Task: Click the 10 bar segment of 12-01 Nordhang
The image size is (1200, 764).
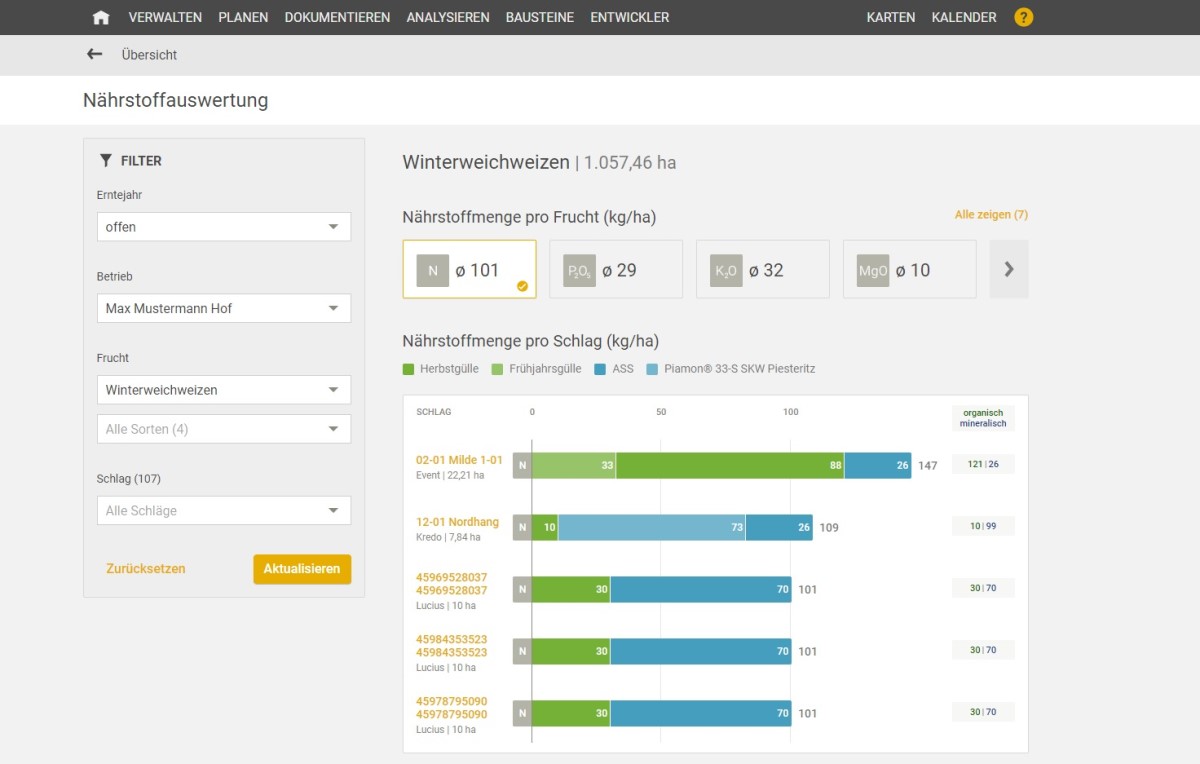Action: click(x=545, y=527)
